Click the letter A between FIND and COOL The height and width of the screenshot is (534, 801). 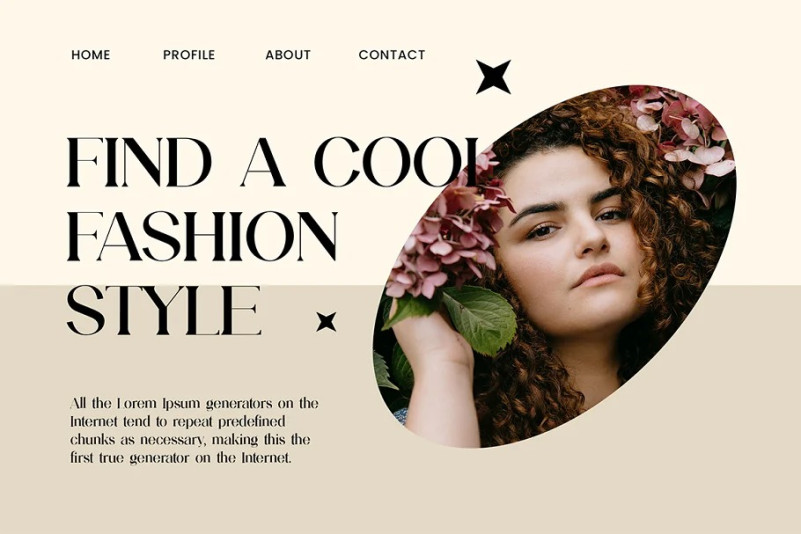(263, 162)
